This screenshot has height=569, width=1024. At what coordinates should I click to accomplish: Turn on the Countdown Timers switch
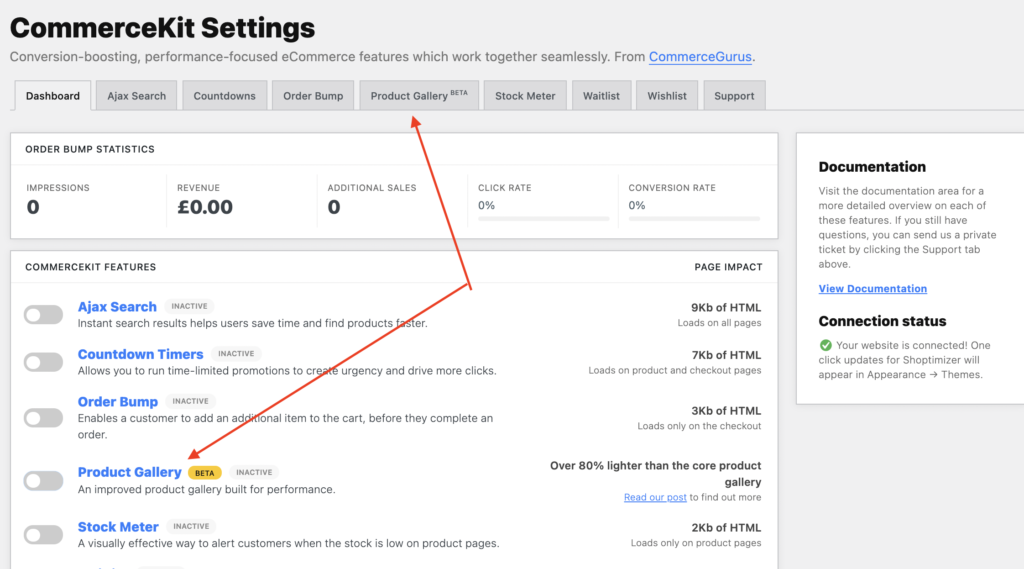(x=43, y=362)
